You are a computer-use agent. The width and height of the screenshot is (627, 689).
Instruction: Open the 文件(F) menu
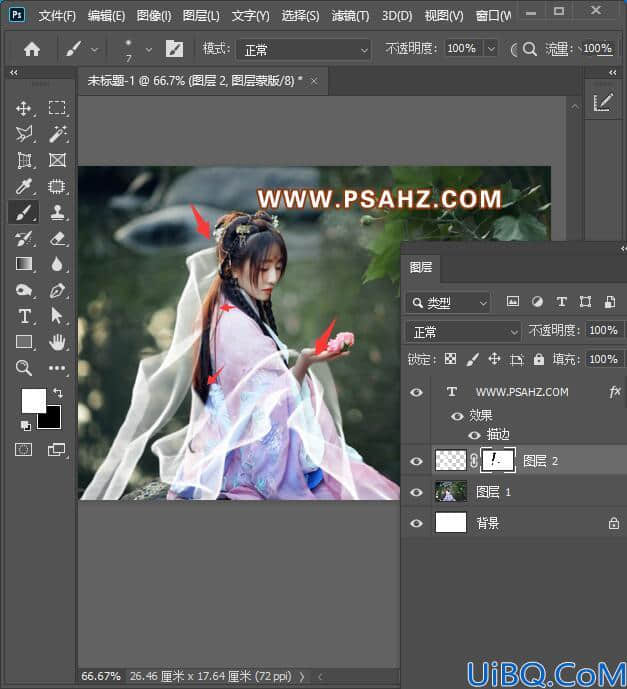(x=57, y=16)
